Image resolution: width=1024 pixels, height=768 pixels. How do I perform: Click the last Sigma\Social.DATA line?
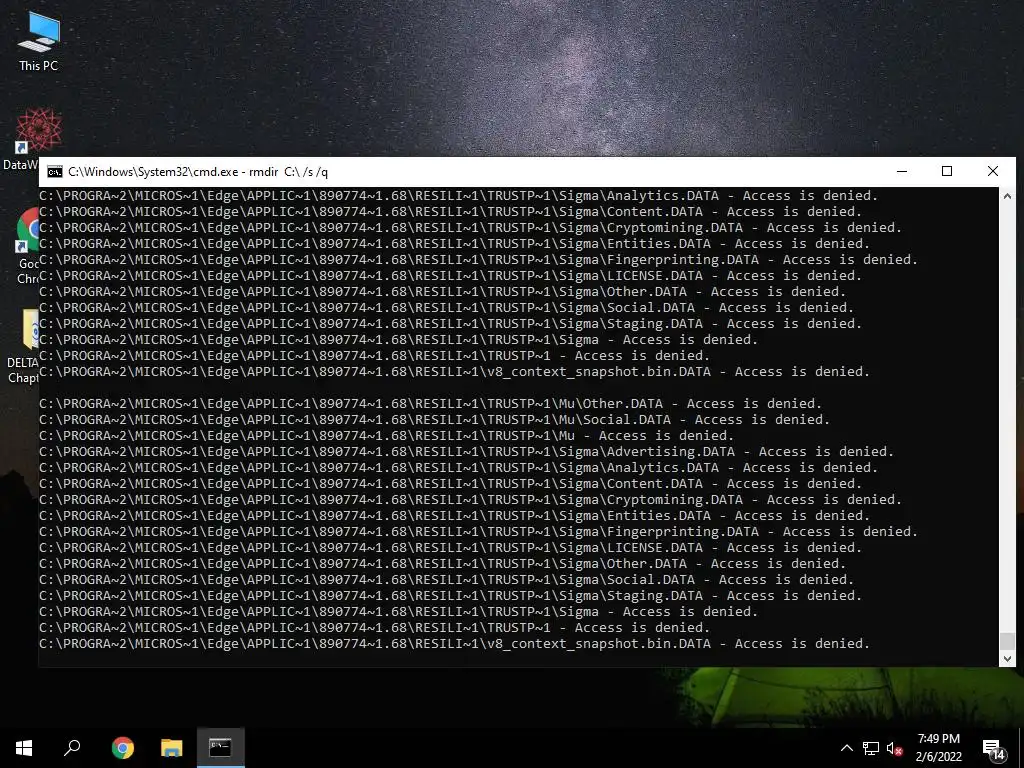pyautogui.click(x=446, y=580)
